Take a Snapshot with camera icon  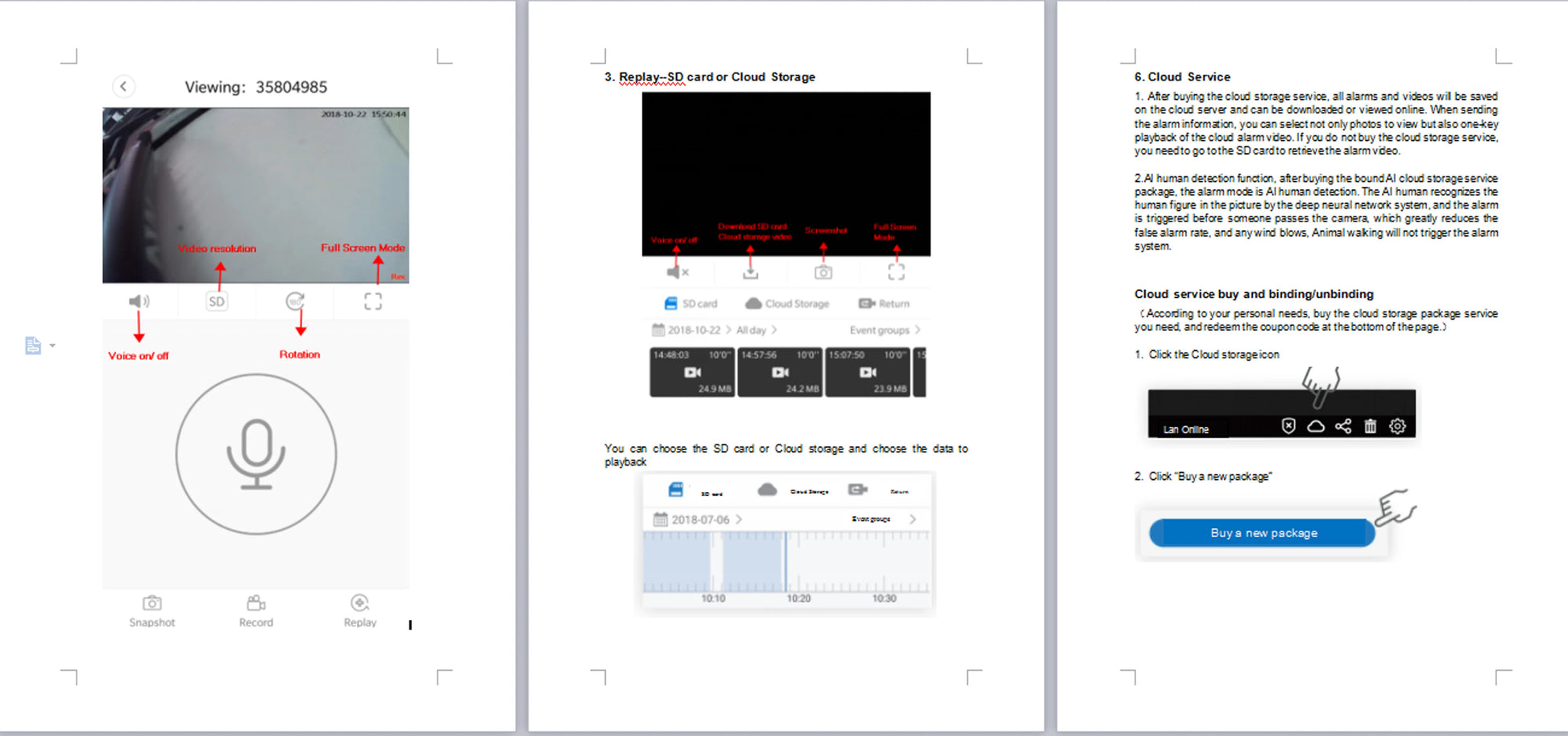tap(151, 610)
